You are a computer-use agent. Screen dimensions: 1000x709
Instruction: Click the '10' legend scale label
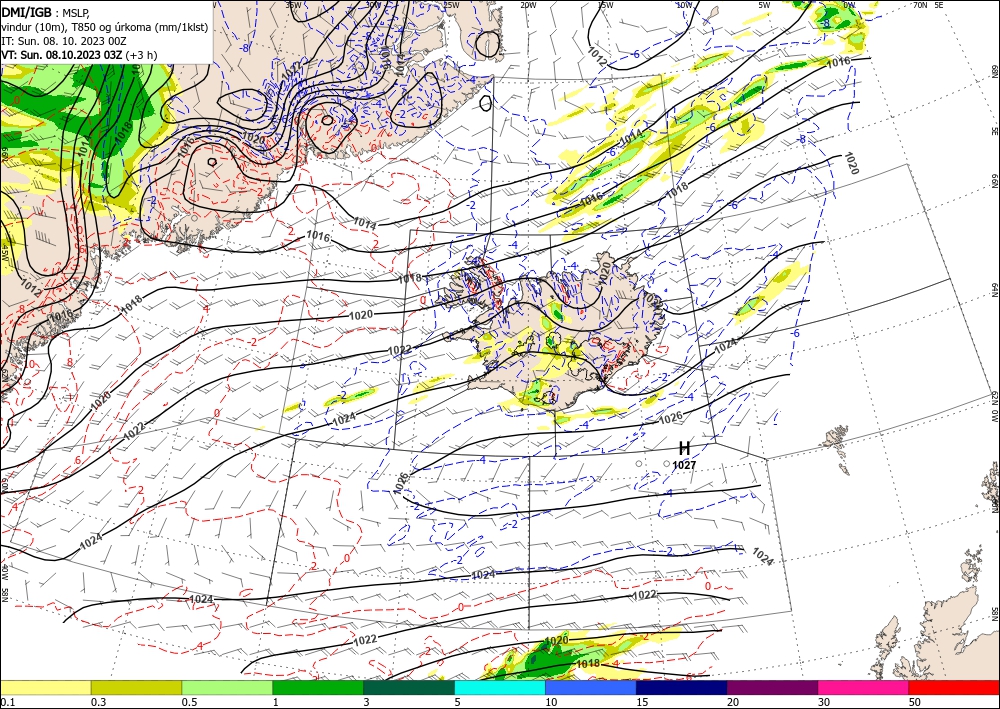[551, 702]
